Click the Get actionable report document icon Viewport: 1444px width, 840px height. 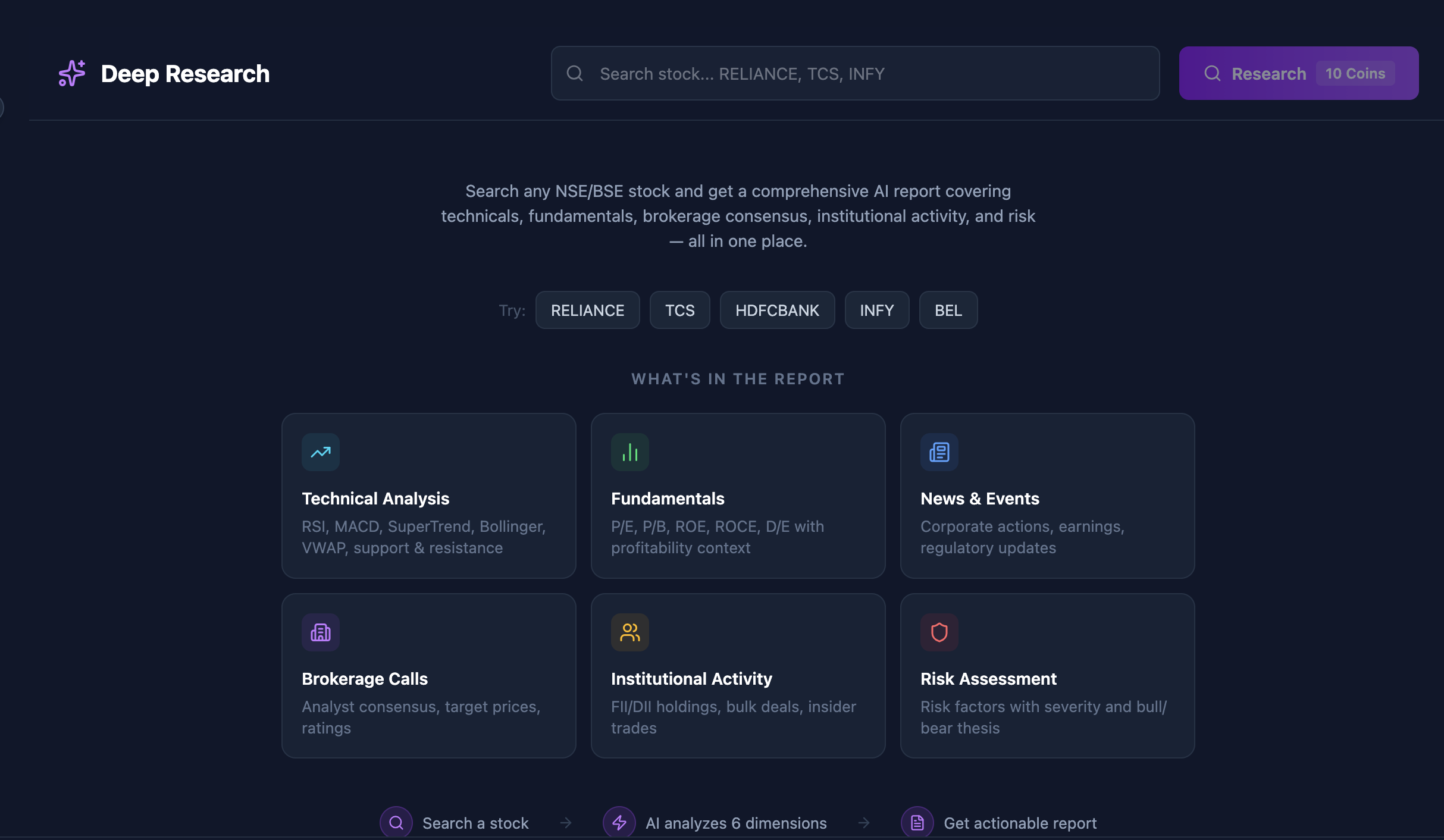coord(917,823)
